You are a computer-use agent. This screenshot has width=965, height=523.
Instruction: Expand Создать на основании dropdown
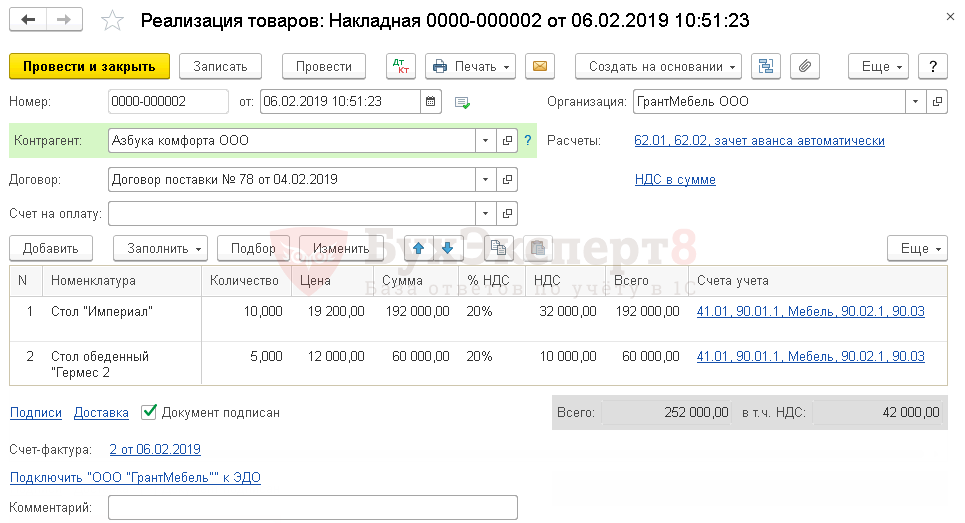click(x=659, y=66)
